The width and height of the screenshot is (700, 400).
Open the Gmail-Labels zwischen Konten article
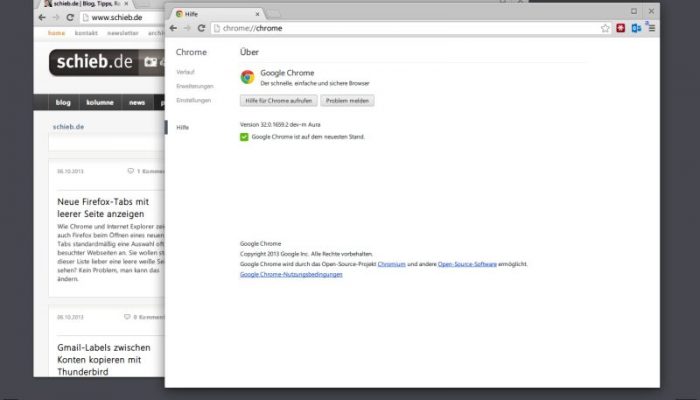[104, 359]
